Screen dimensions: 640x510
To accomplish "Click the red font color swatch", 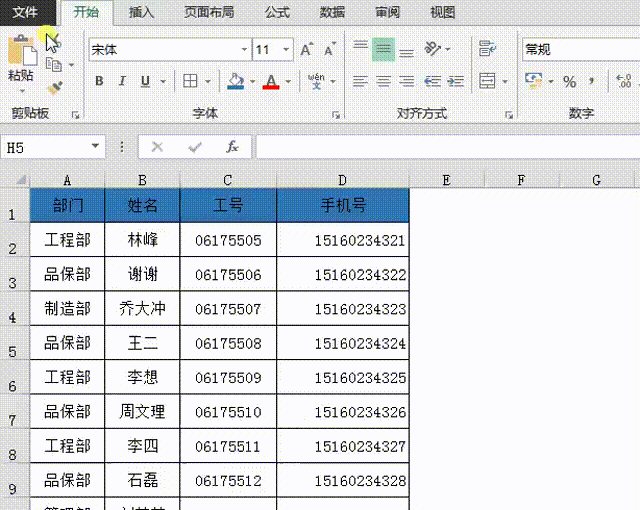I will 270,81.
